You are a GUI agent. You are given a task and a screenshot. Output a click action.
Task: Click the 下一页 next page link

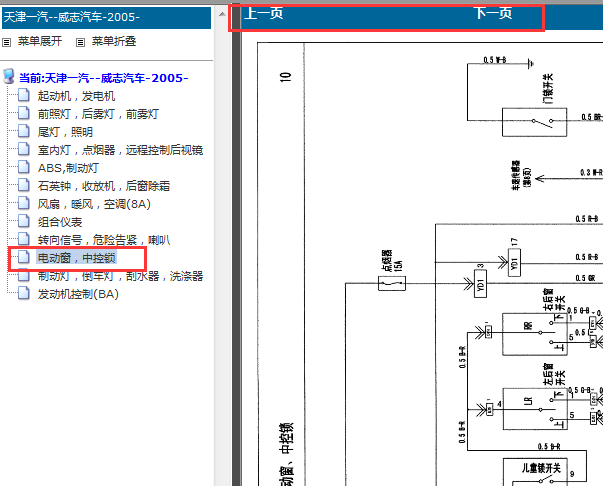(493, 13)
